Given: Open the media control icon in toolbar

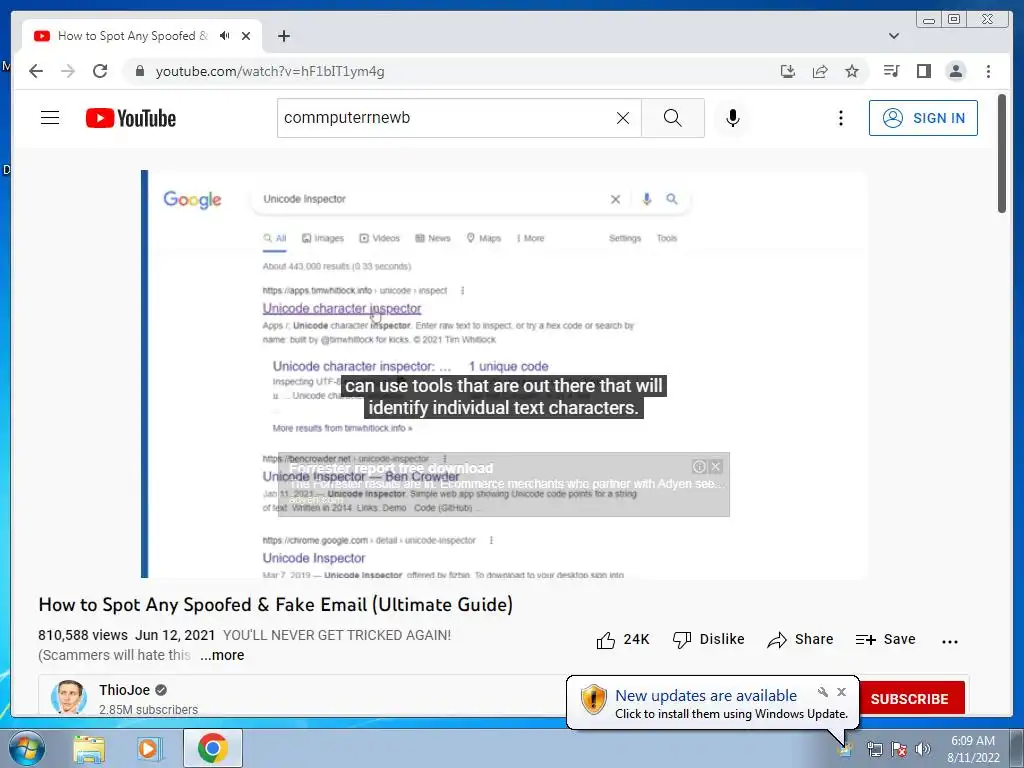Looking at the screenshot, I should (891, 71).
